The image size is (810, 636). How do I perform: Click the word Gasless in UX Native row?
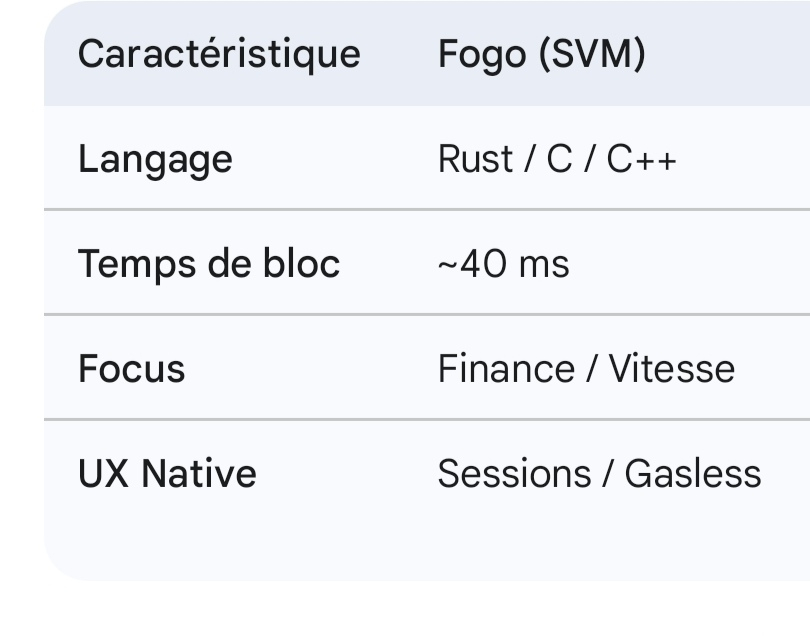pos(693,473)
